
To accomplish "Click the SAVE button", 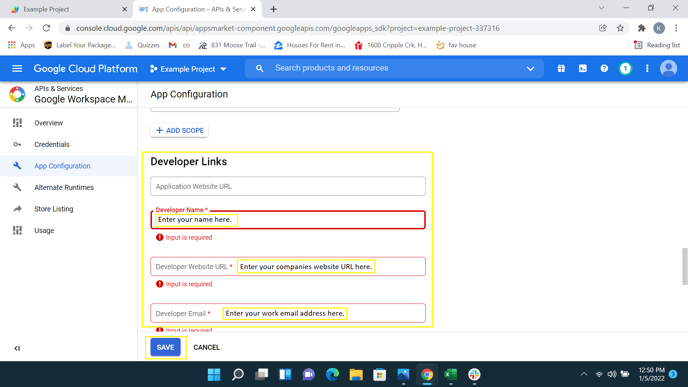I will (165, 347).
